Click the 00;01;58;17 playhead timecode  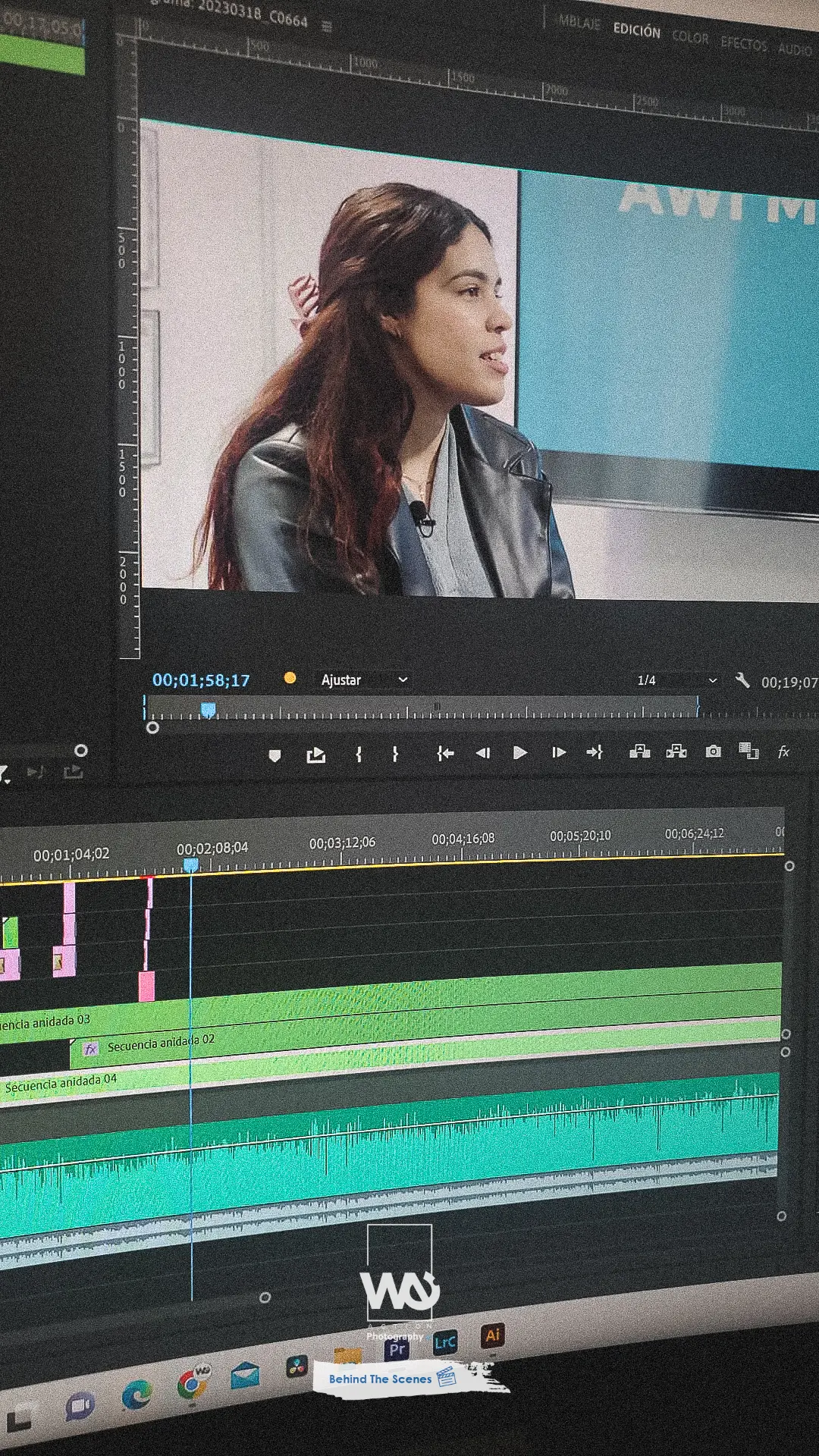201,680
